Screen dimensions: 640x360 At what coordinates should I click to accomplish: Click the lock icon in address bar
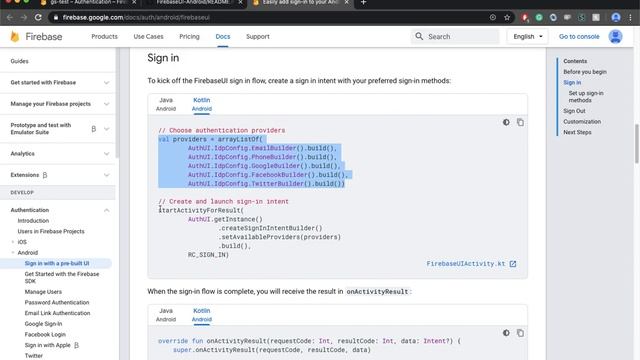(56, 18)
